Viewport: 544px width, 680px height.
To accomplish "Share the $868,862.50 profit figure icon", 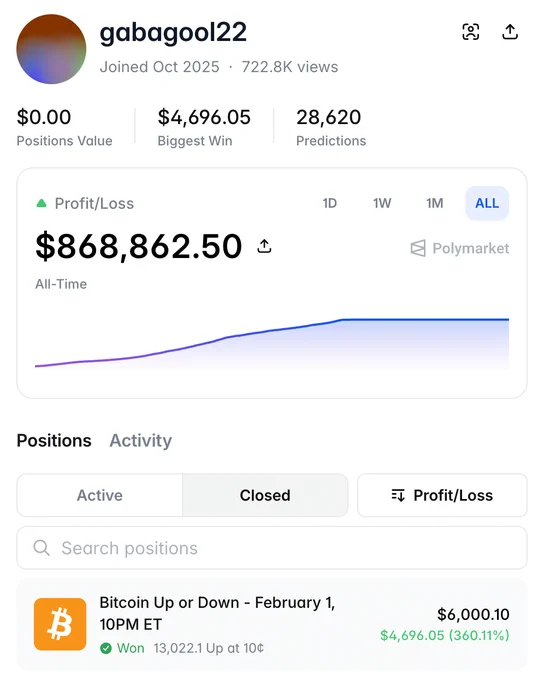I will tap(264, 246).
